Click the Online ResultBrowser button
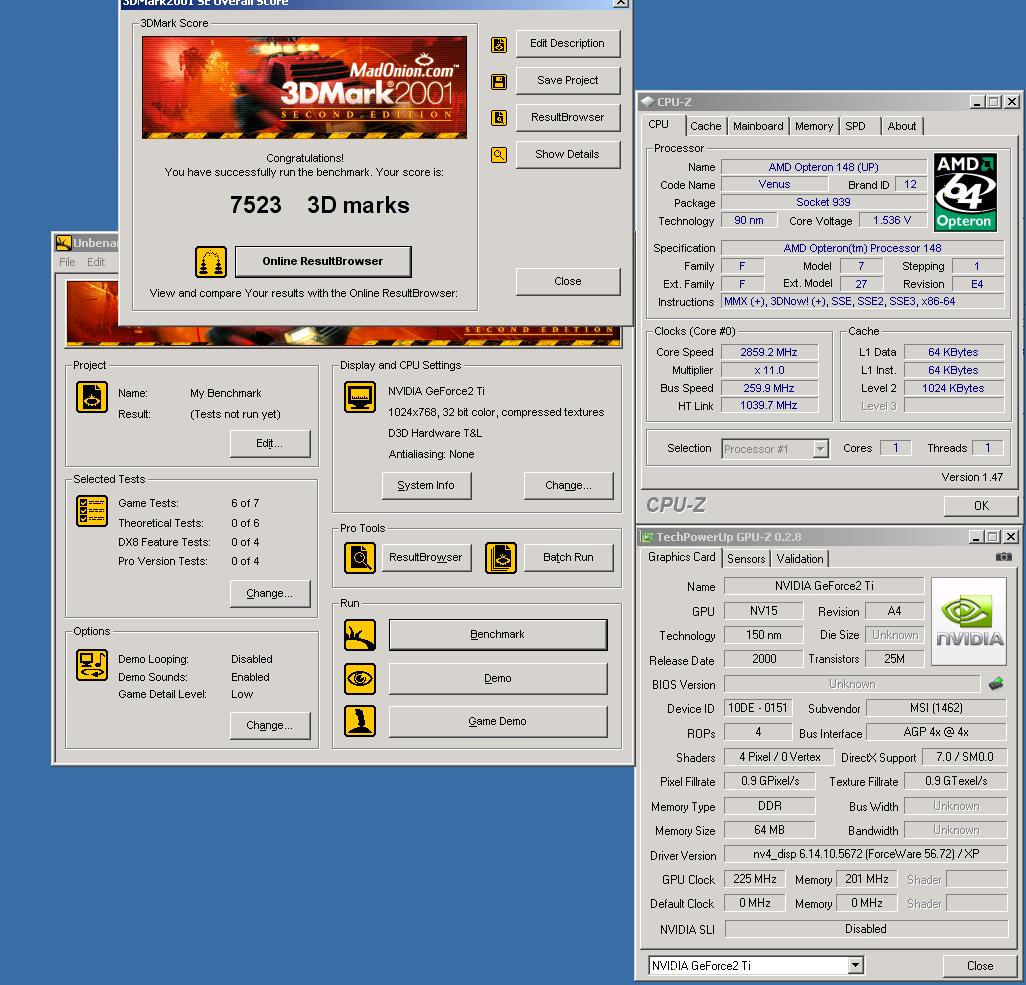The height and width of the screenshot is (985, 1026). click(323, 261)
